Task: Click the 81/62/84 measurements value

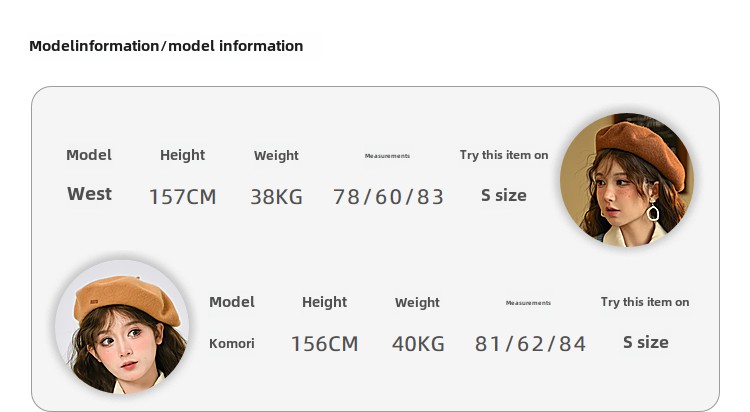Action: (530, 344)
